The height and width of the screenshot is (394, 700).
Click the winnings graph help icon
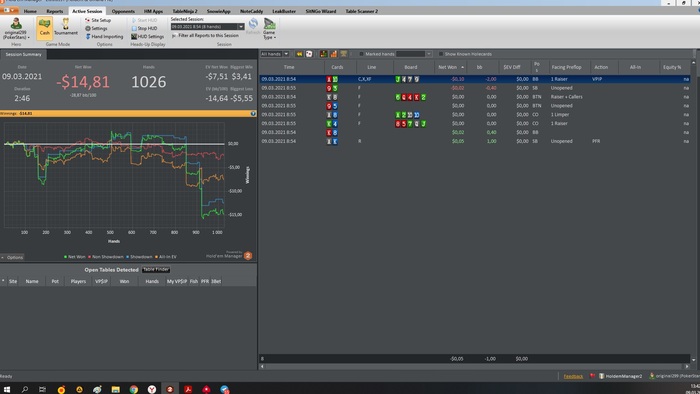click(x=253, y=114)
